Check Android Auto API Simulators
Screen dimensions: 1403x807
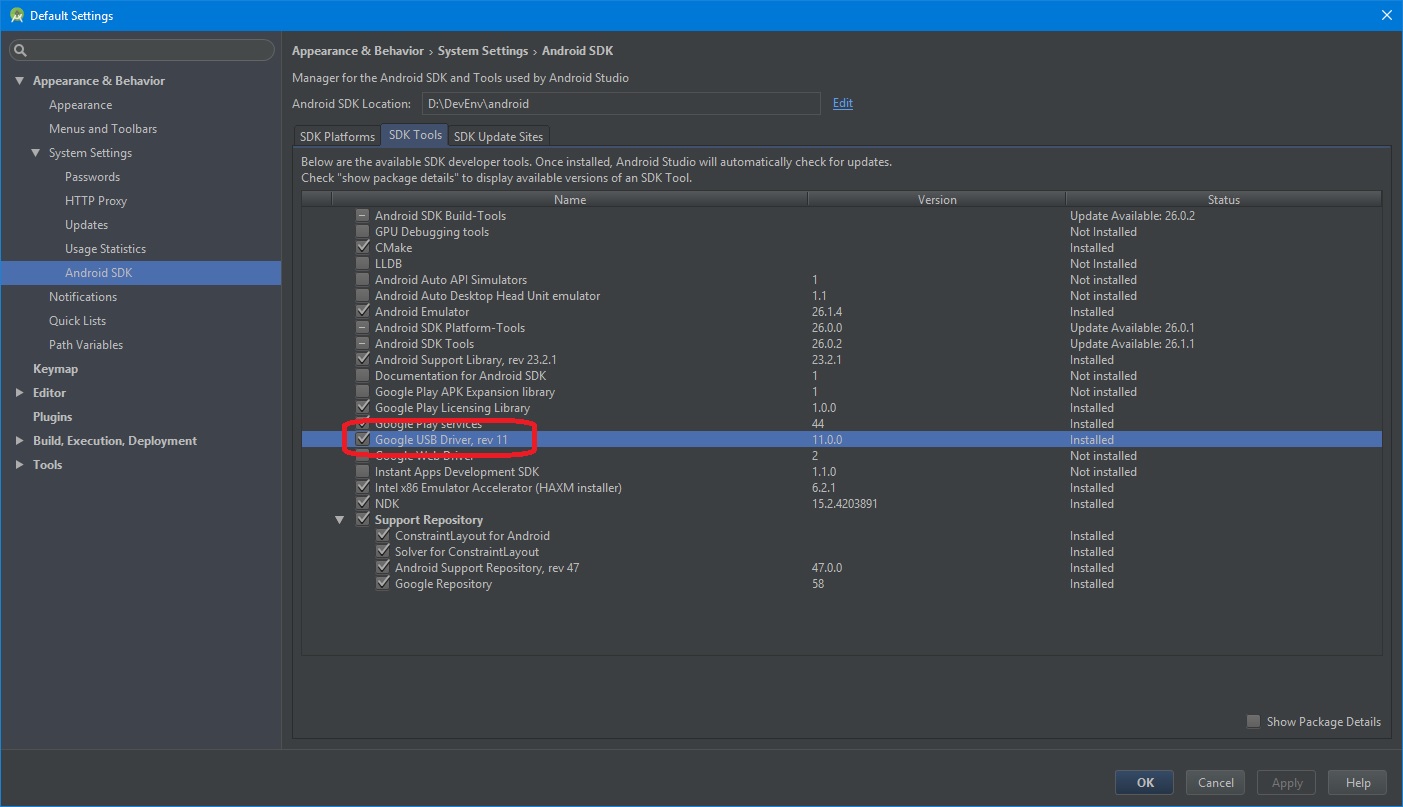(x=363, y=280)
